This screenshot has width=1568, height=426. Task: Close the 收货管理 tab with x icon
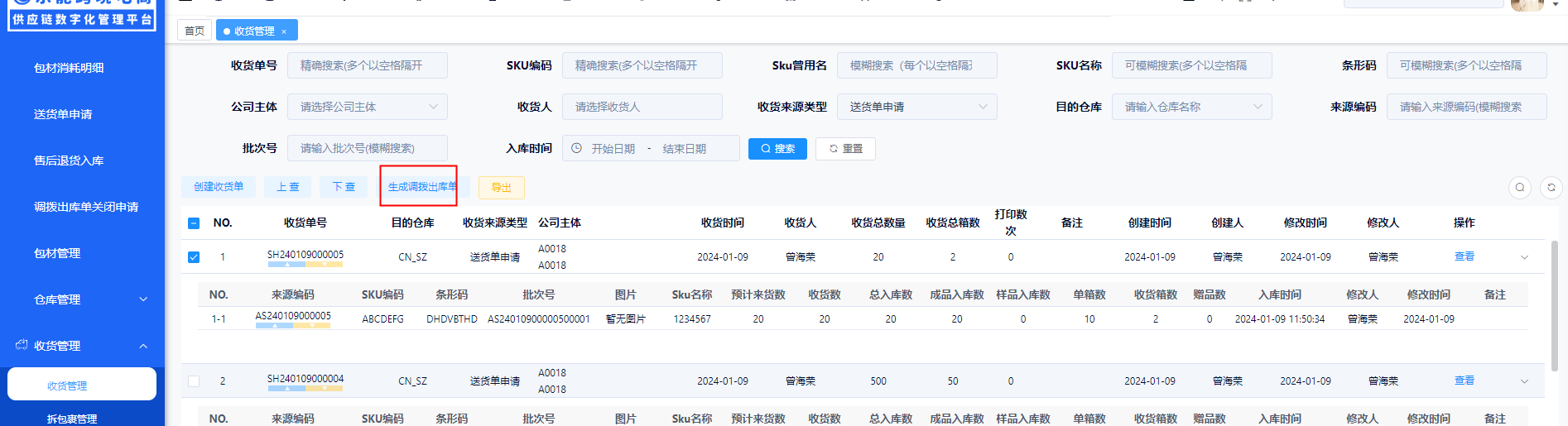(x=284, y=31)
